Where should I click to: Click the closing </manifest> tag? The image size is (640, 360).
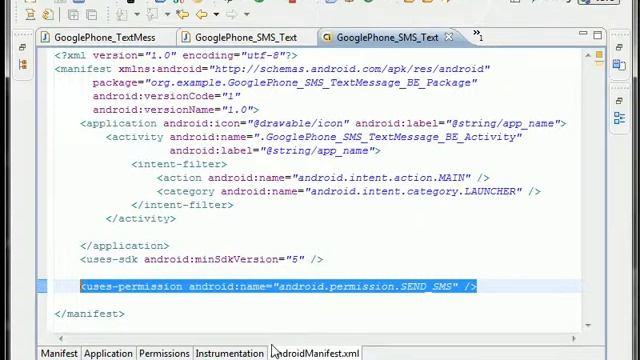(x=89, y=314)
